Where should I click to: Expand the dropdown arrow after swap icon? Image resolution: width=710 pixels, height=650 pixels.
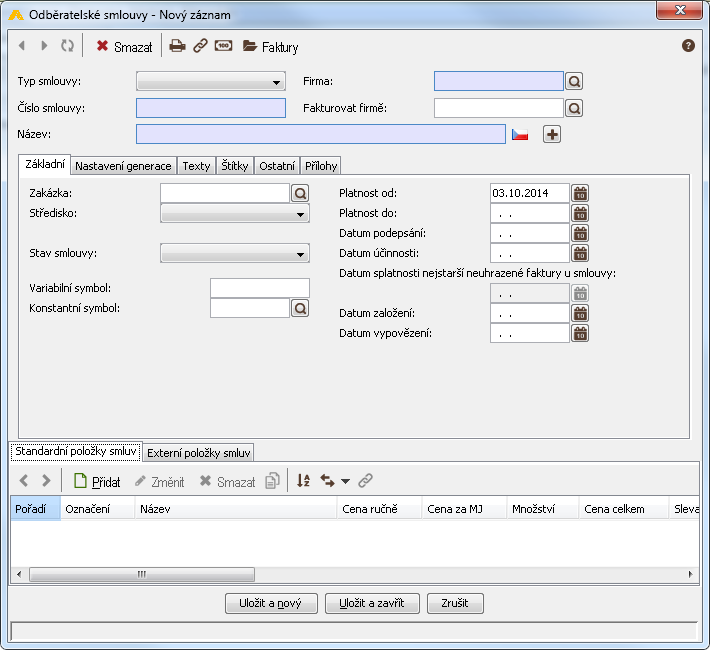pos(345,481)
